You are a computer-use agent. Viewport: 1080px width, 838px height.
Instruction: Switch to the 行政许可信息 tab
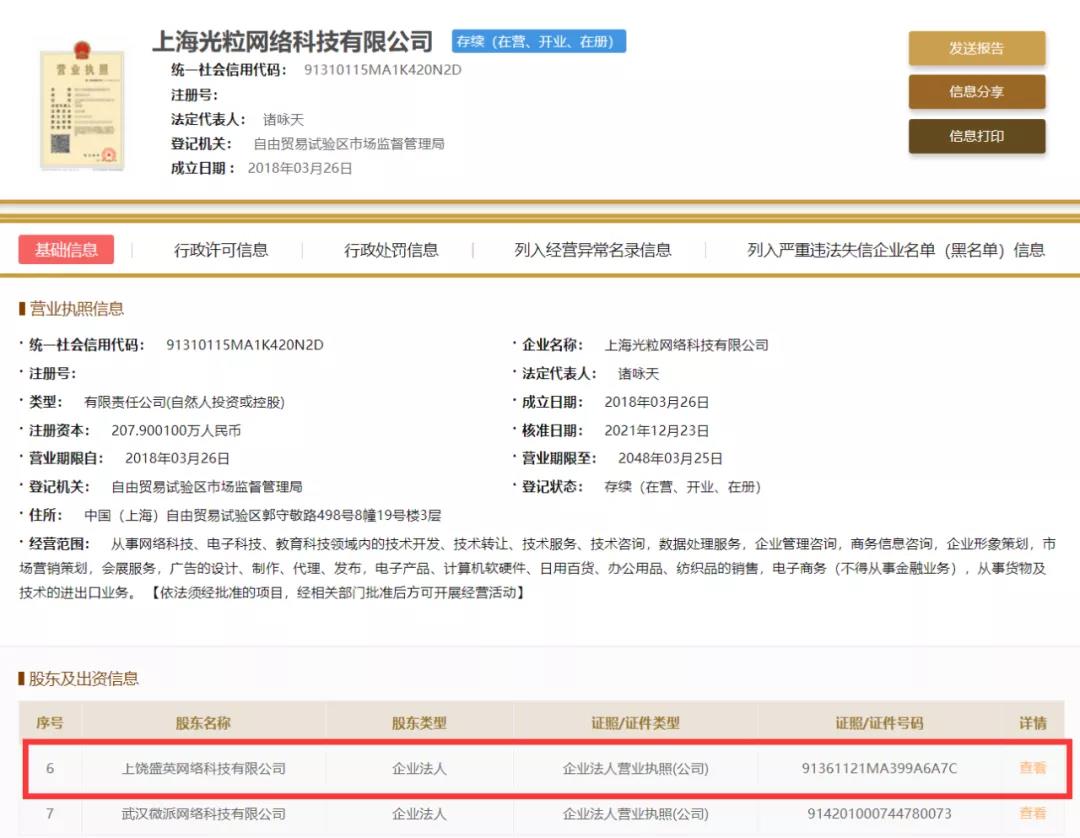tap(221, 250)
